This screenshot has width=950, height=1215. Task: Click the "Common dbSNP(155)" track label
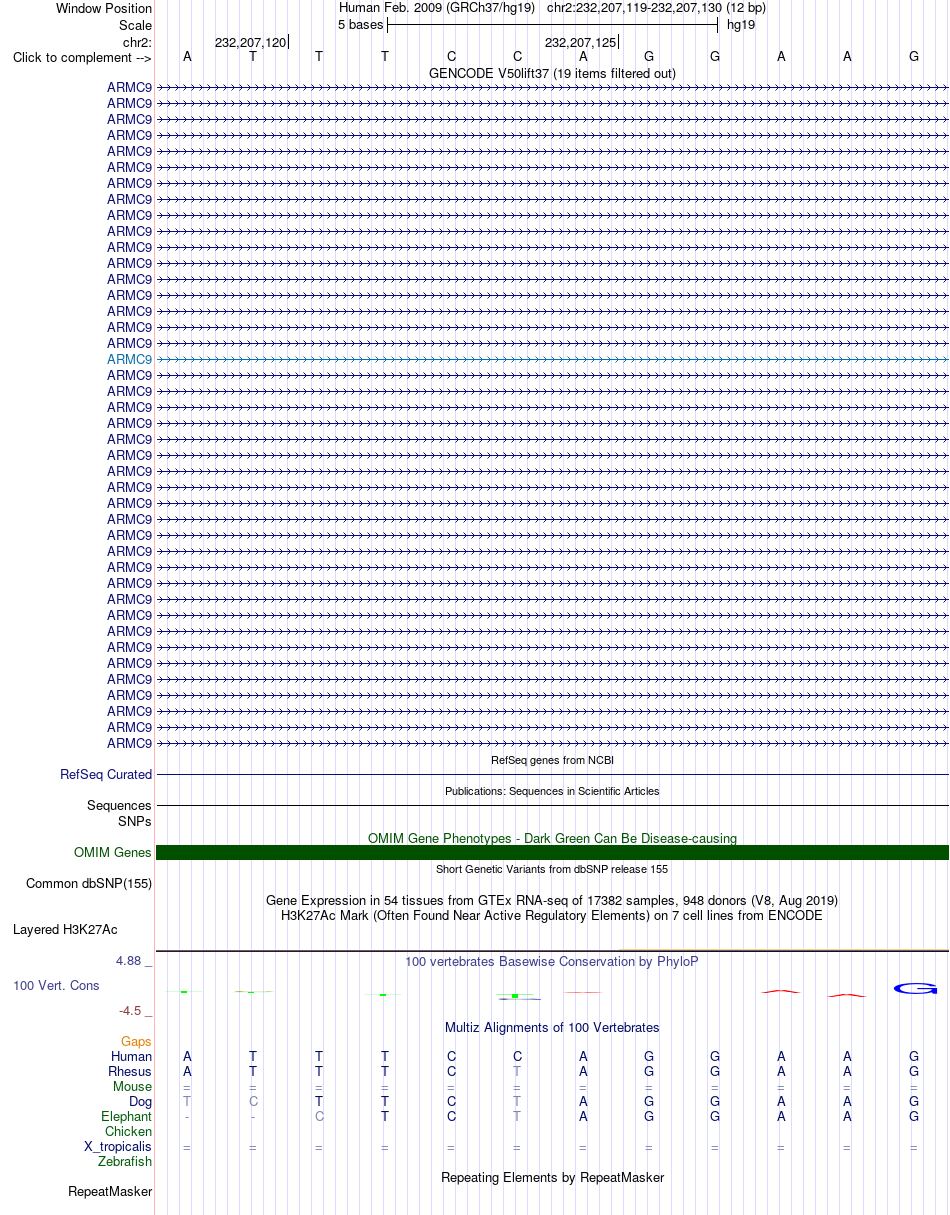pos(89,883)
